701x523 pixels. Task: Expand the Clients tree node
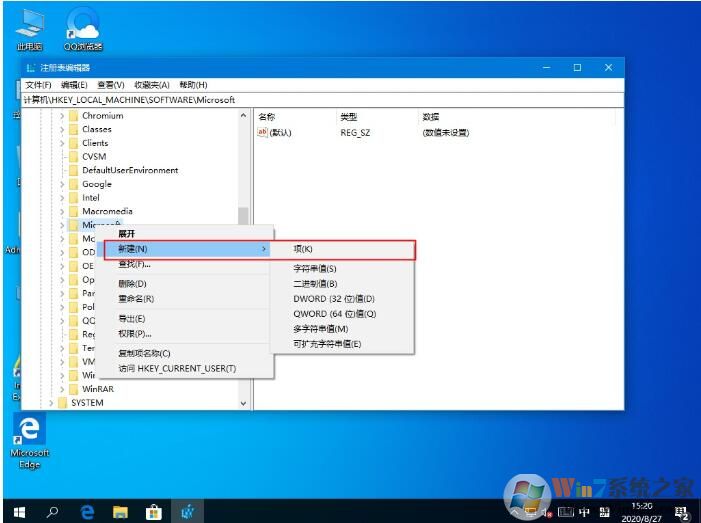pos(62,143)
